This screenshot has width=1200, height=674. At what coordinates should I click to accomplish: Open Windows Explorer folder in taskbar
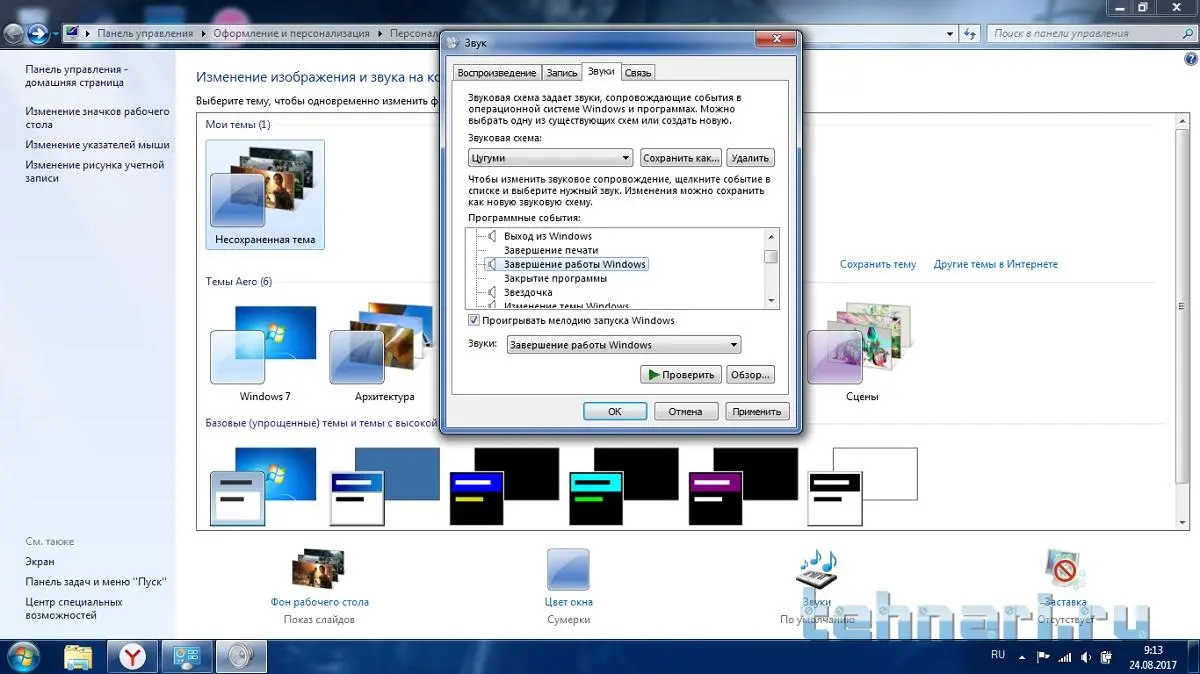click(x=79, y=656)
